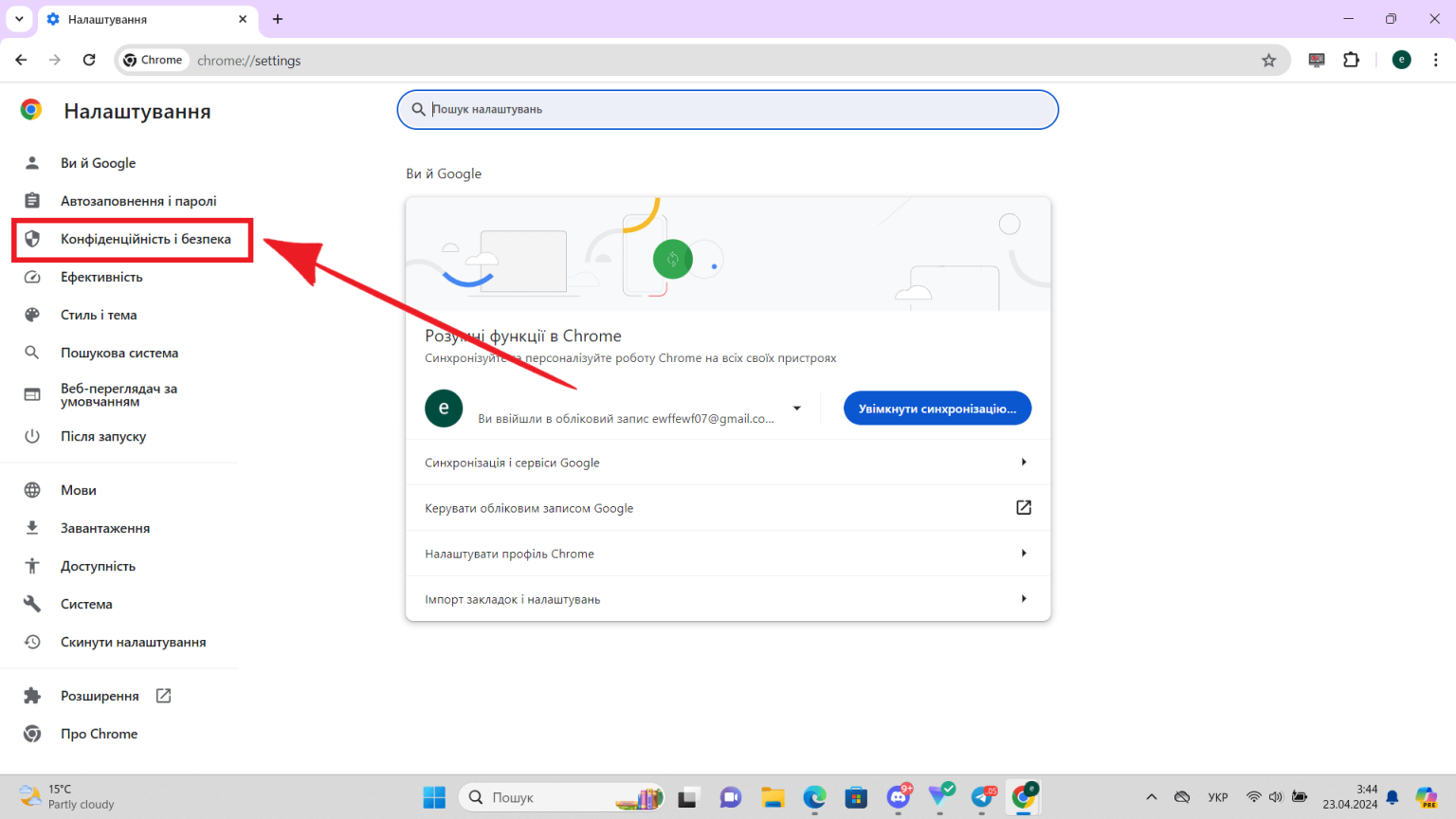
Task: Open Chrome from the Windows taskbar
Action: [x=1024, y=797]
